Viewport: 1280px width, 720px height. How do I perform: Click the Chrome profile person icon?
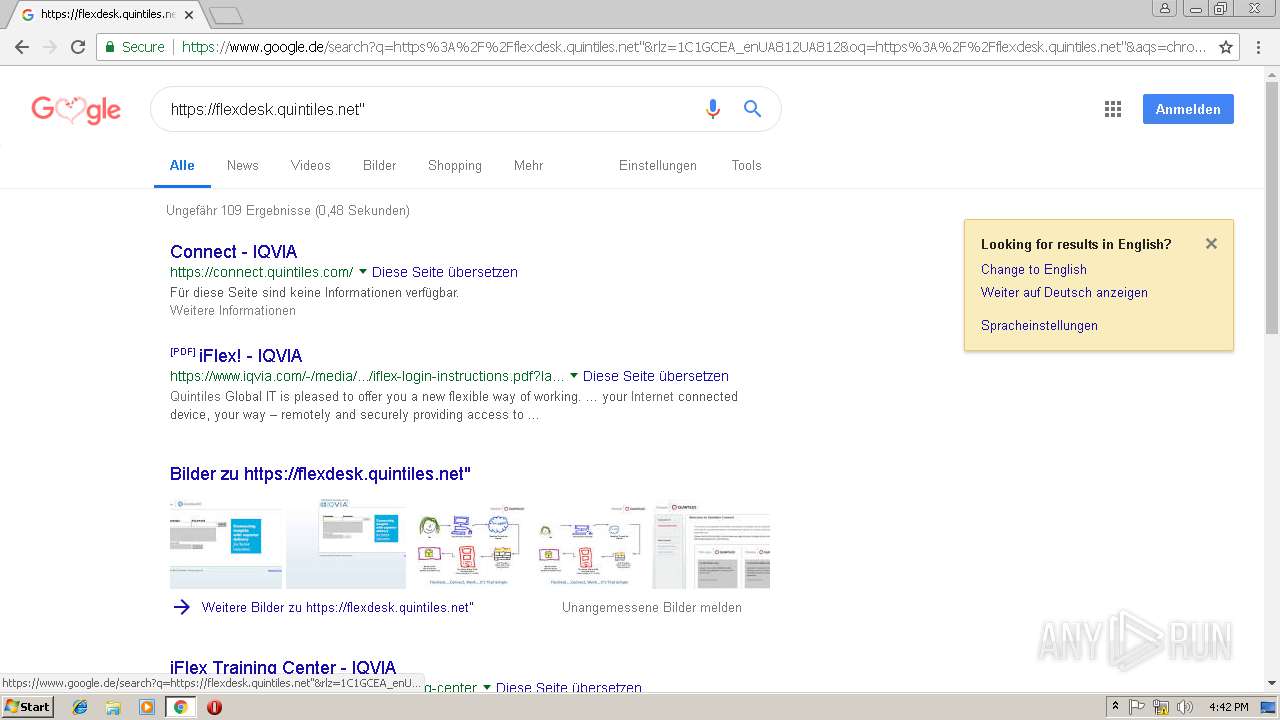pyautogui.click(x=1164, y=8)
